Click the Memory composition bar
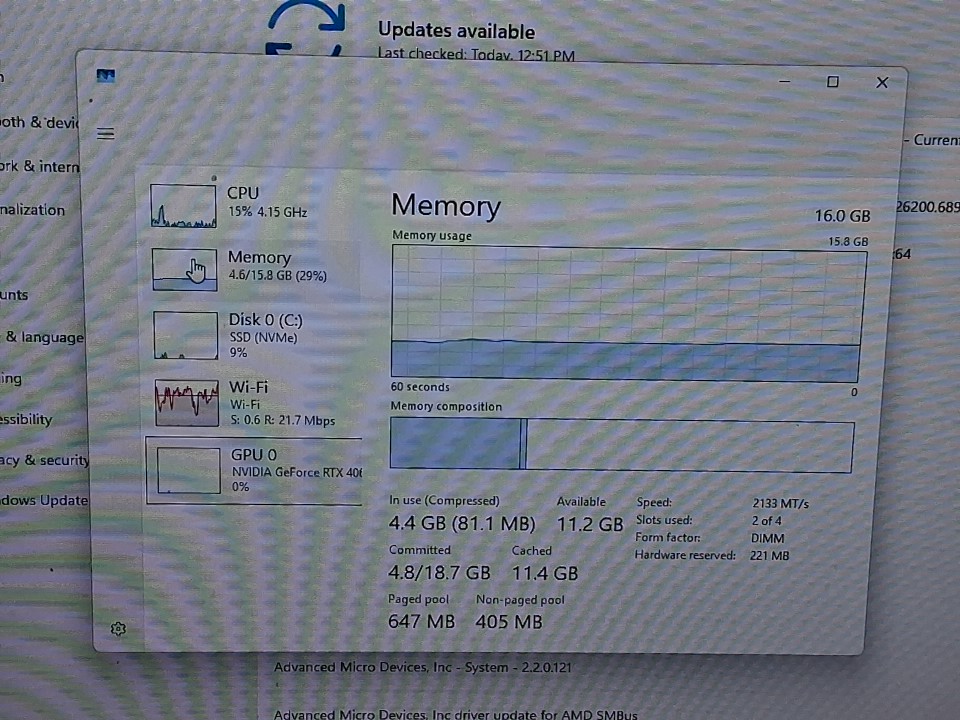 (620, 445)
